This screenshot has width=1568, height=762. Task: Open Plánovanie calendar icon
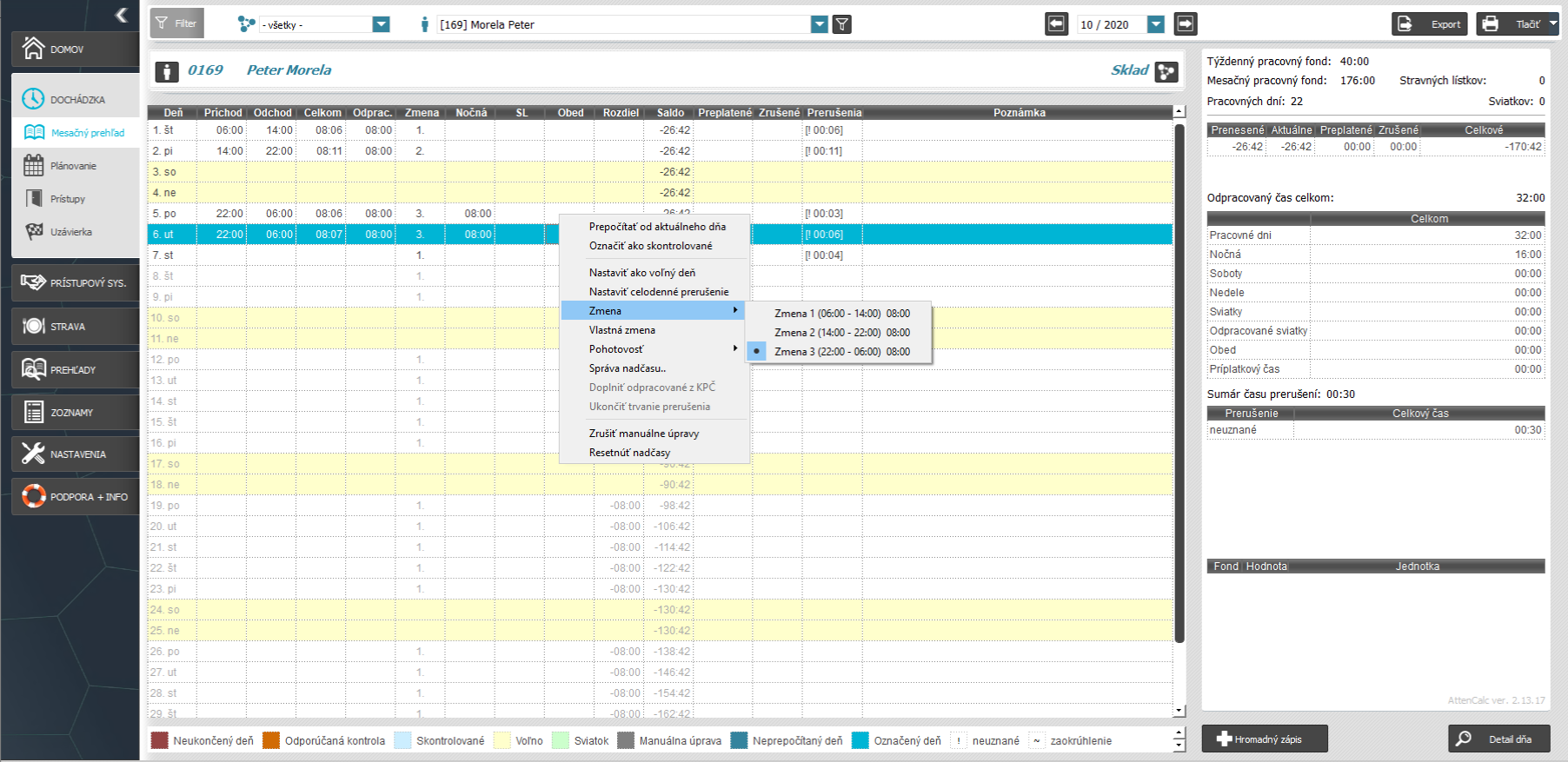pos(34,165)
